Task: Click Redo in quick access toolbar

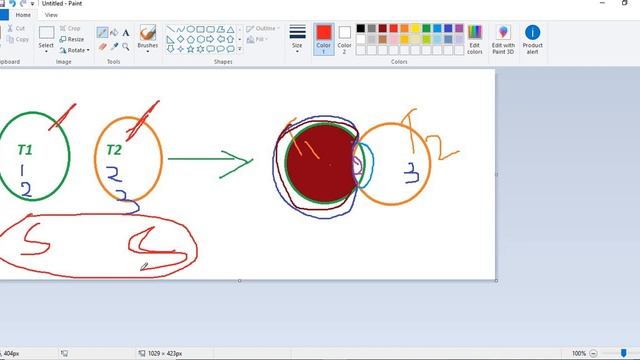Action: (23, 3)
